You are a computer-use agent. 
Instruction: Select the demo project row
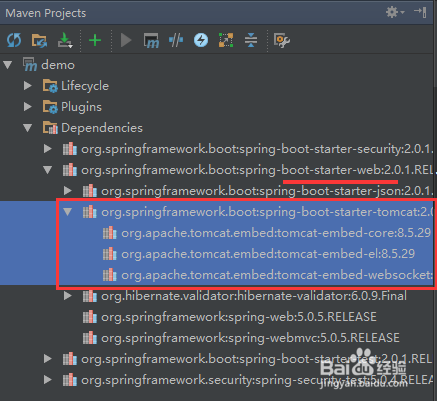(x=218, y=65)
